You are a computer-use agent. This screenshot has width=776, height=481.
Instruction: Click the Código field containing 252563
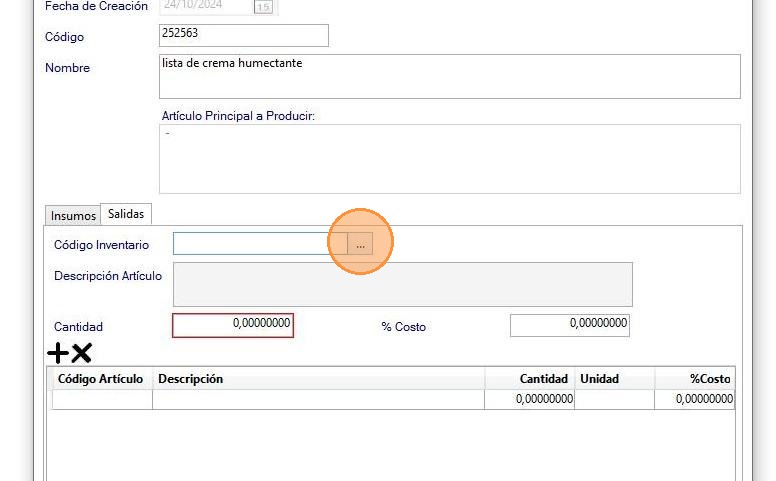pyautogui.click(x=244, y=36)
